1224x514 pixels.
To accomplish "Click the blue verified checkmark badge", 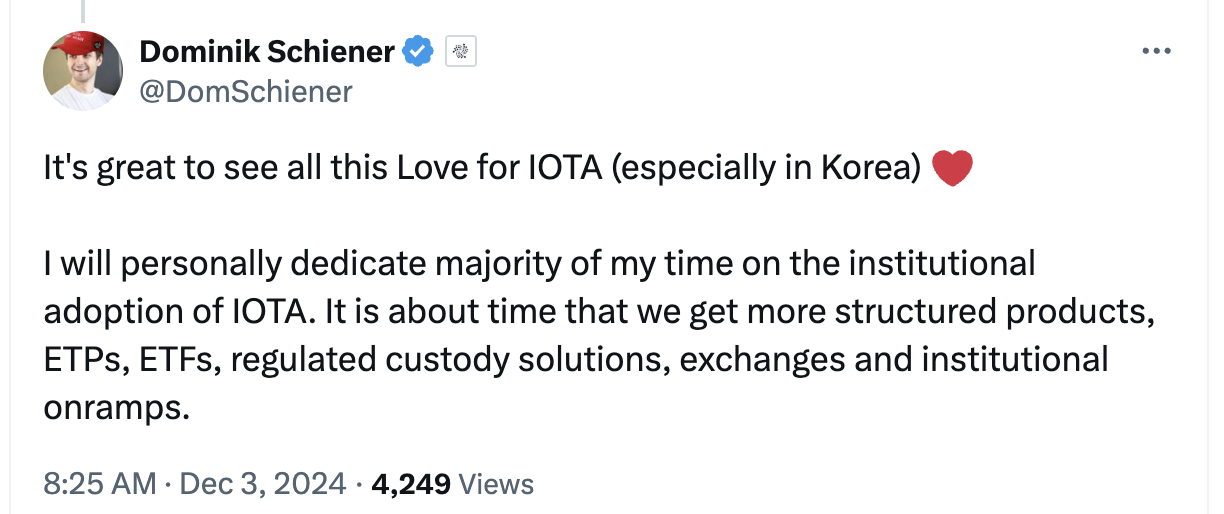I will pos(417,51).
